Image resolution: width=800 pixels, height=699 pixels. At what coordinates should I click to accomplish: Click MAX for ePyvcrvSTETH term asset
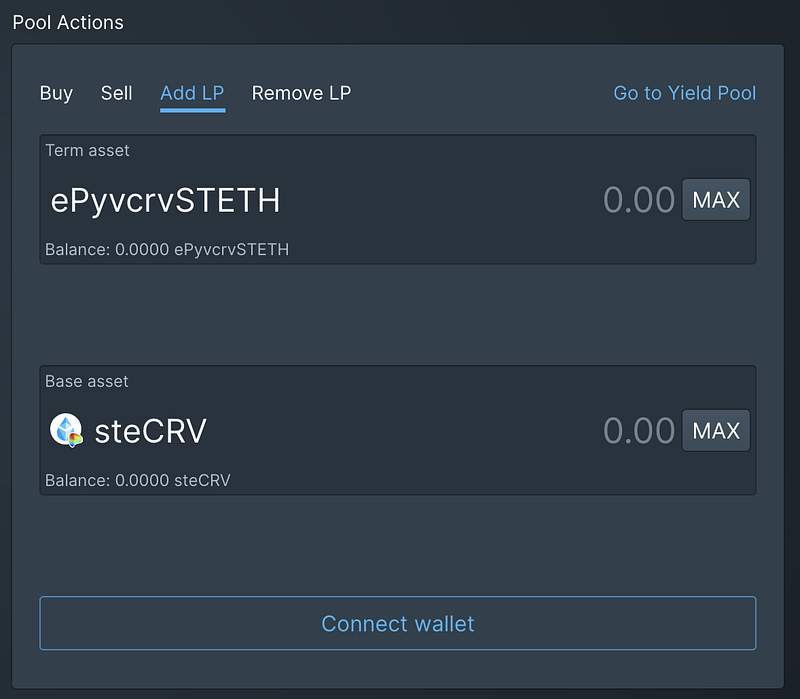716,199
